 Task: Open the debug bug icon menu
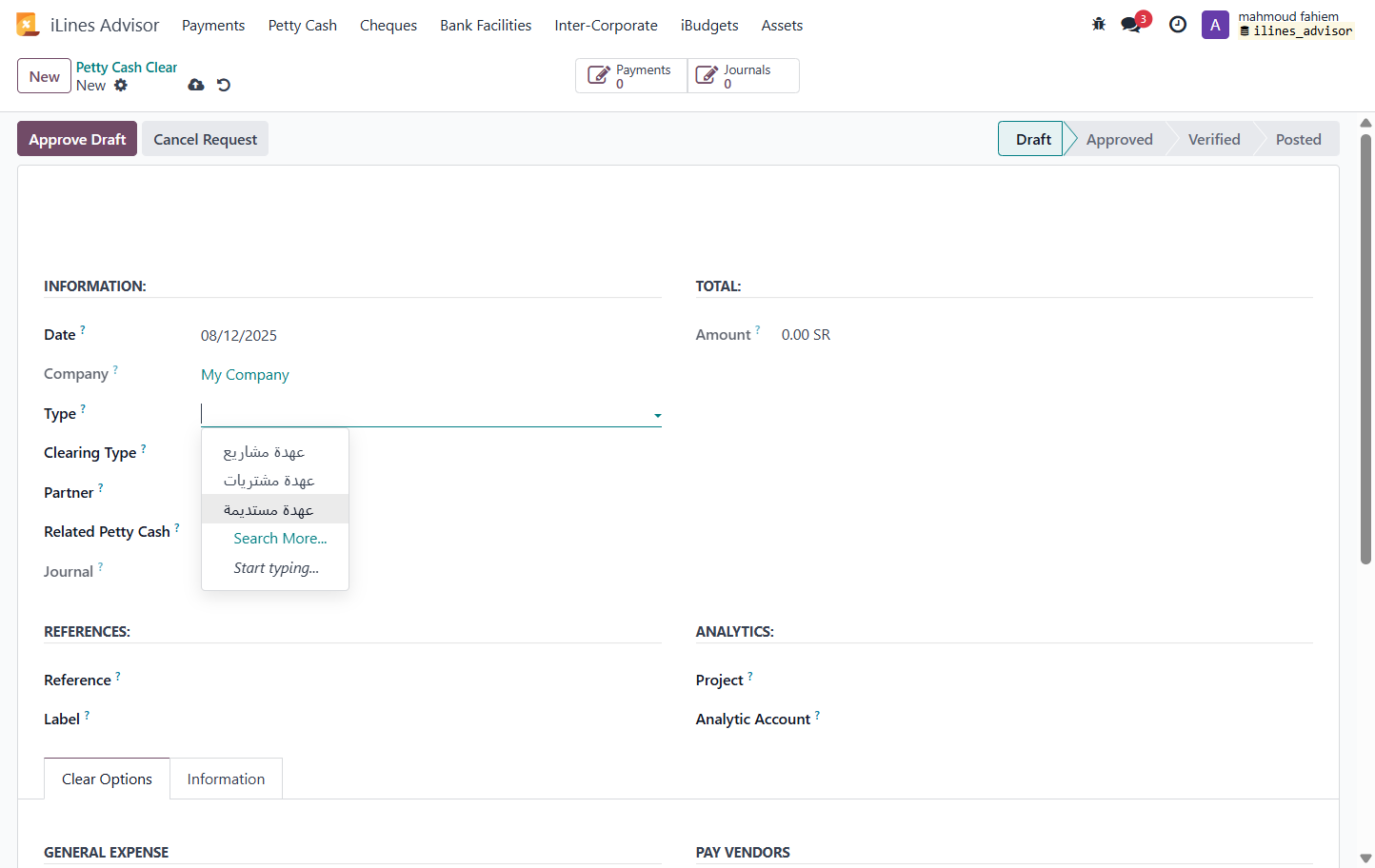[1099, 25]
